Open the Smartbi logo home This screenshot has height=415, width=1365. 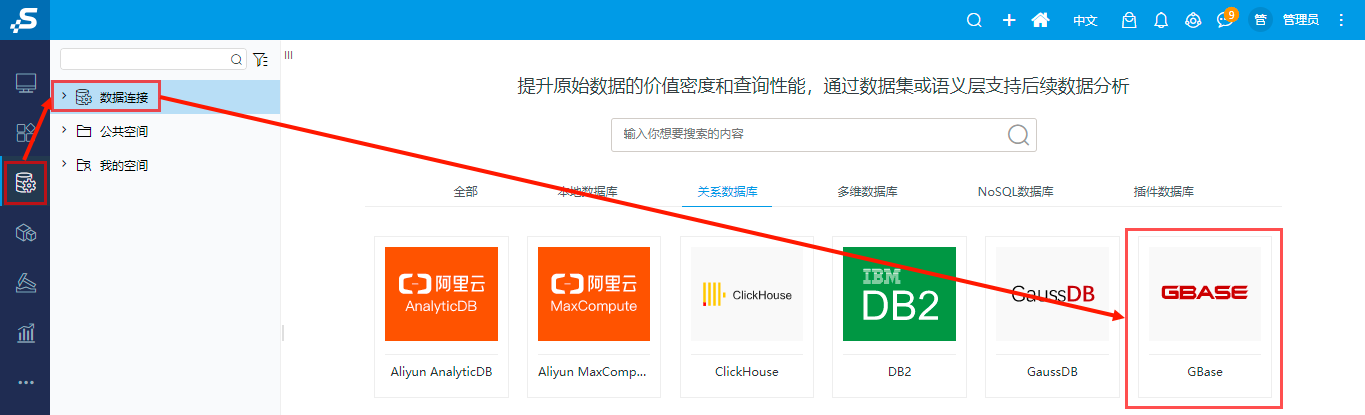(24, 19)
